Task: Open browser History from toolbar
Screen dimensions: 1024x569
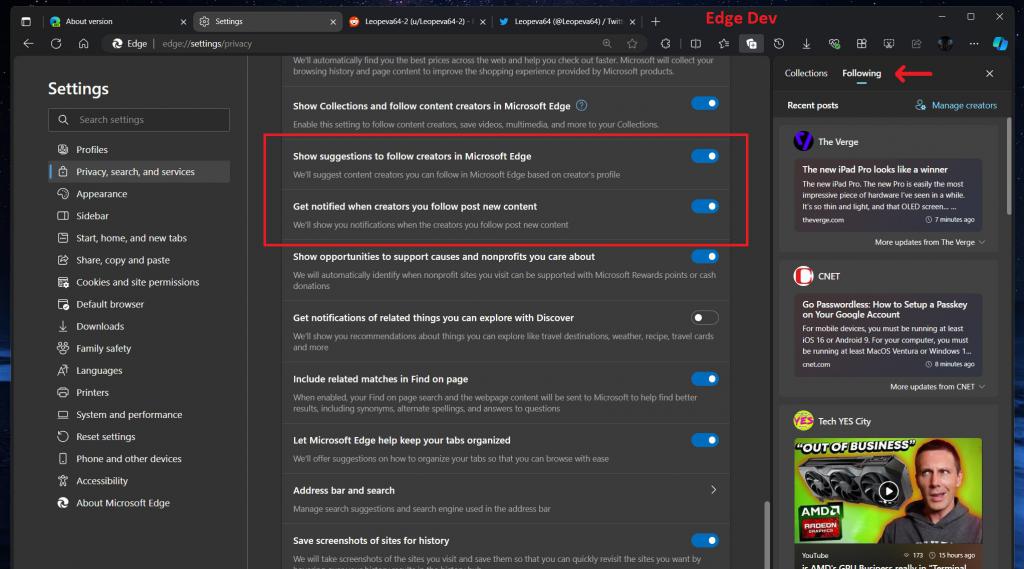Action: [x=779, y=44]
